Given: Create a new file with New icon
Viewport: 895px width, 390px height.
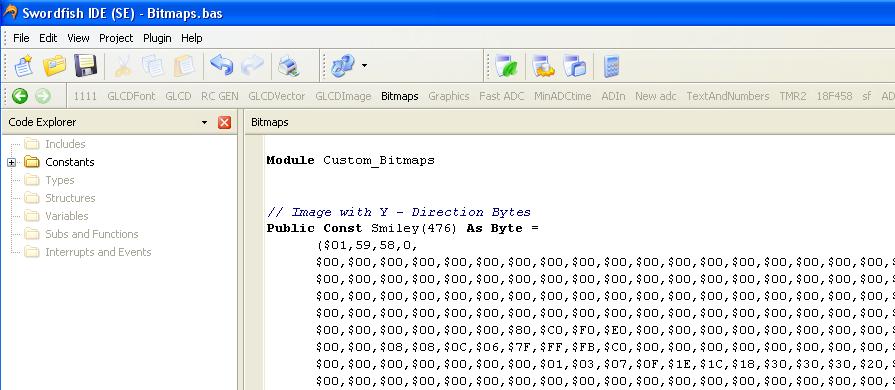Looking at the screenshot, I should [x=24, y=66].
